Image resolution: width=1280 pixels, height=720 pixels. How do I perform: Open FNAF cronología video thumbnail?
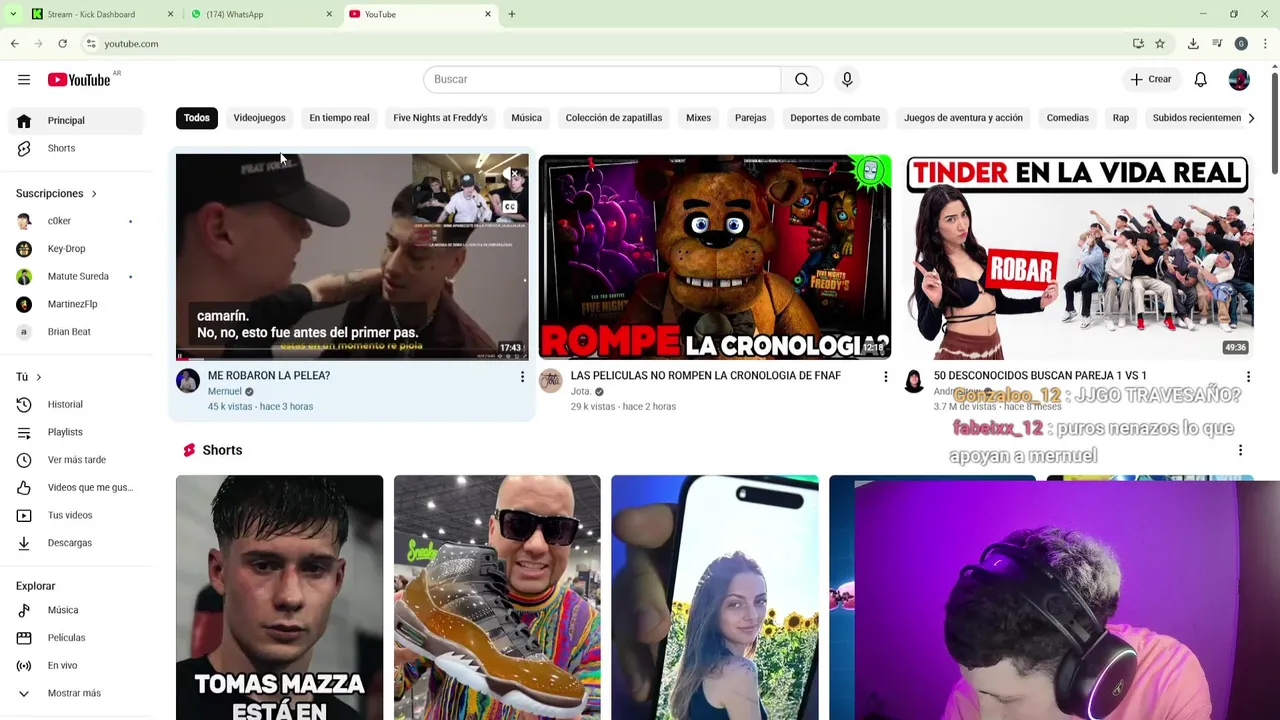[x=715, y=257]
